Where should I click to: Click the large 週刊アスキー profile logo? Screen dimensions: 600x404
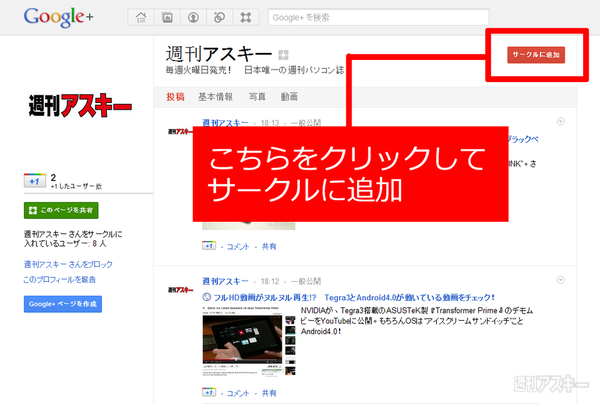tap(80, 105)
